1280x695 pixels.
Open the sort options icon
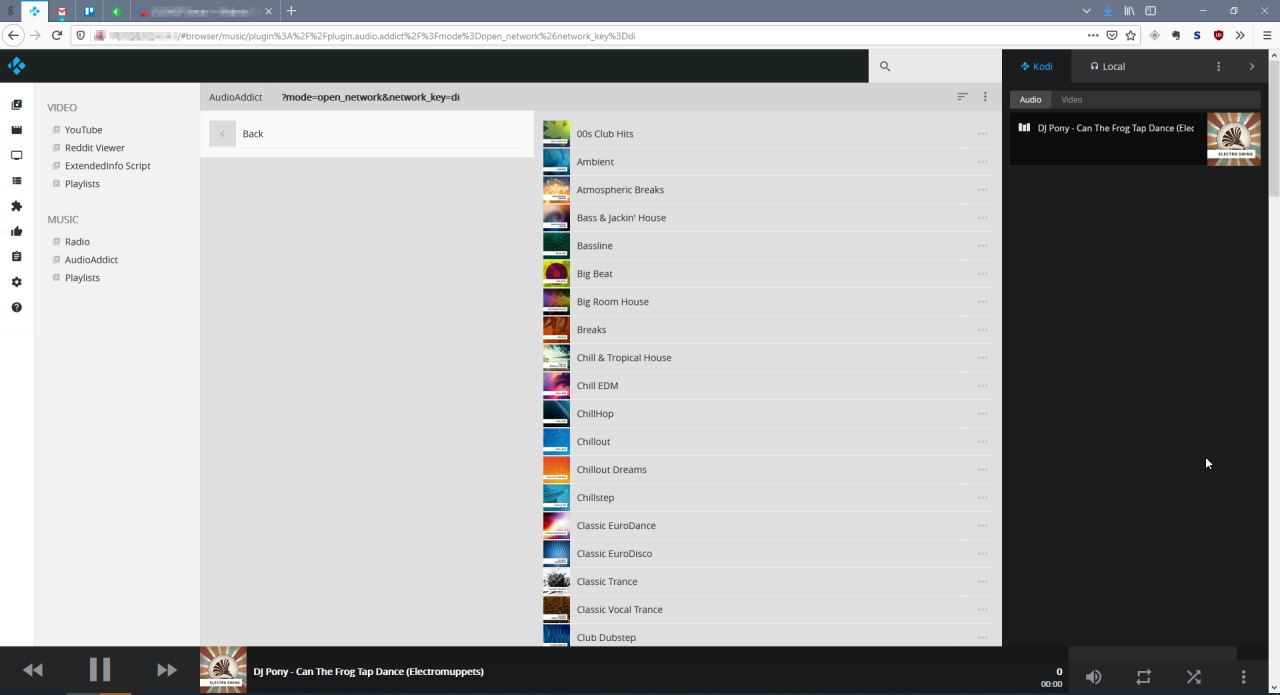tap(962, 97)
